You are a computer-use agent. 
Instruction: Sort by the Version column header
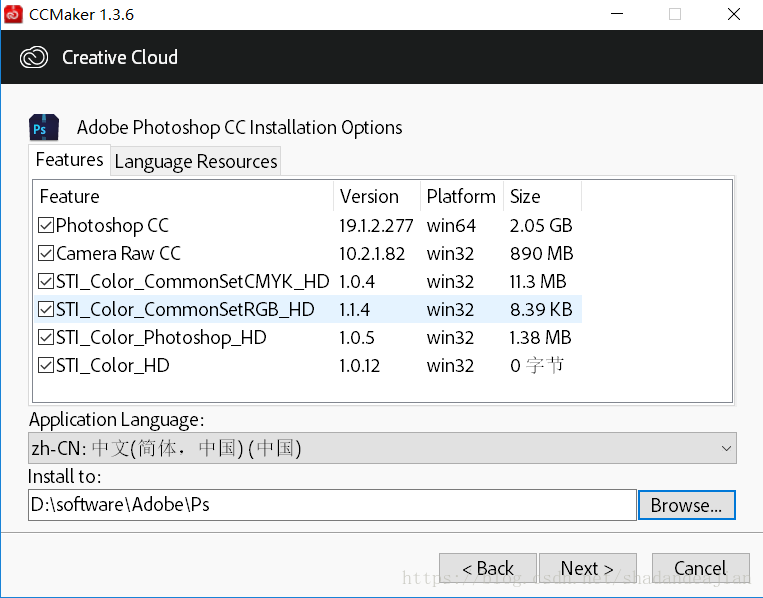377,196
